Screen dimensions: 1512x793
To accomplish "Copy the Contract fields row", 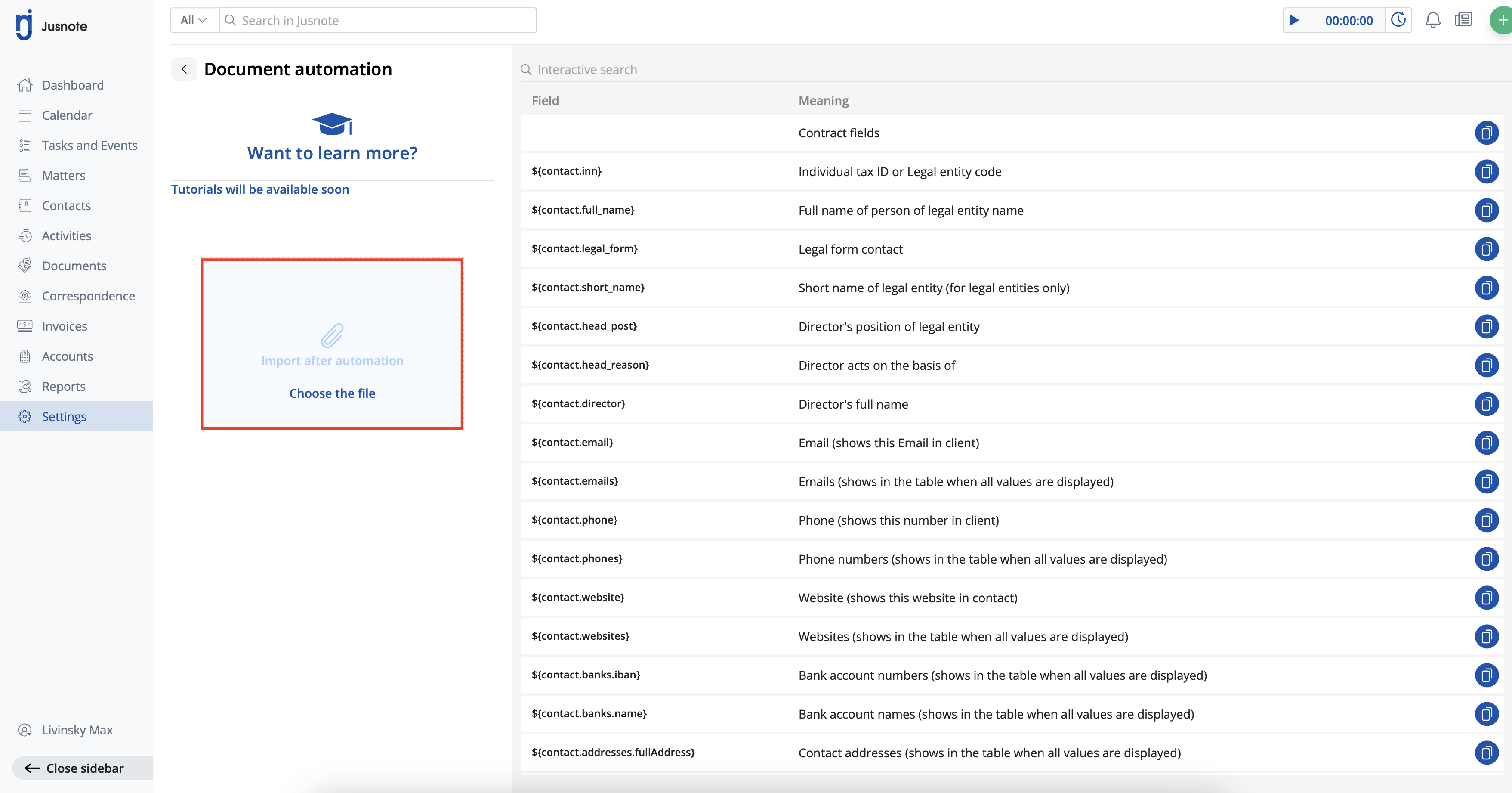I will (1487, 133).
